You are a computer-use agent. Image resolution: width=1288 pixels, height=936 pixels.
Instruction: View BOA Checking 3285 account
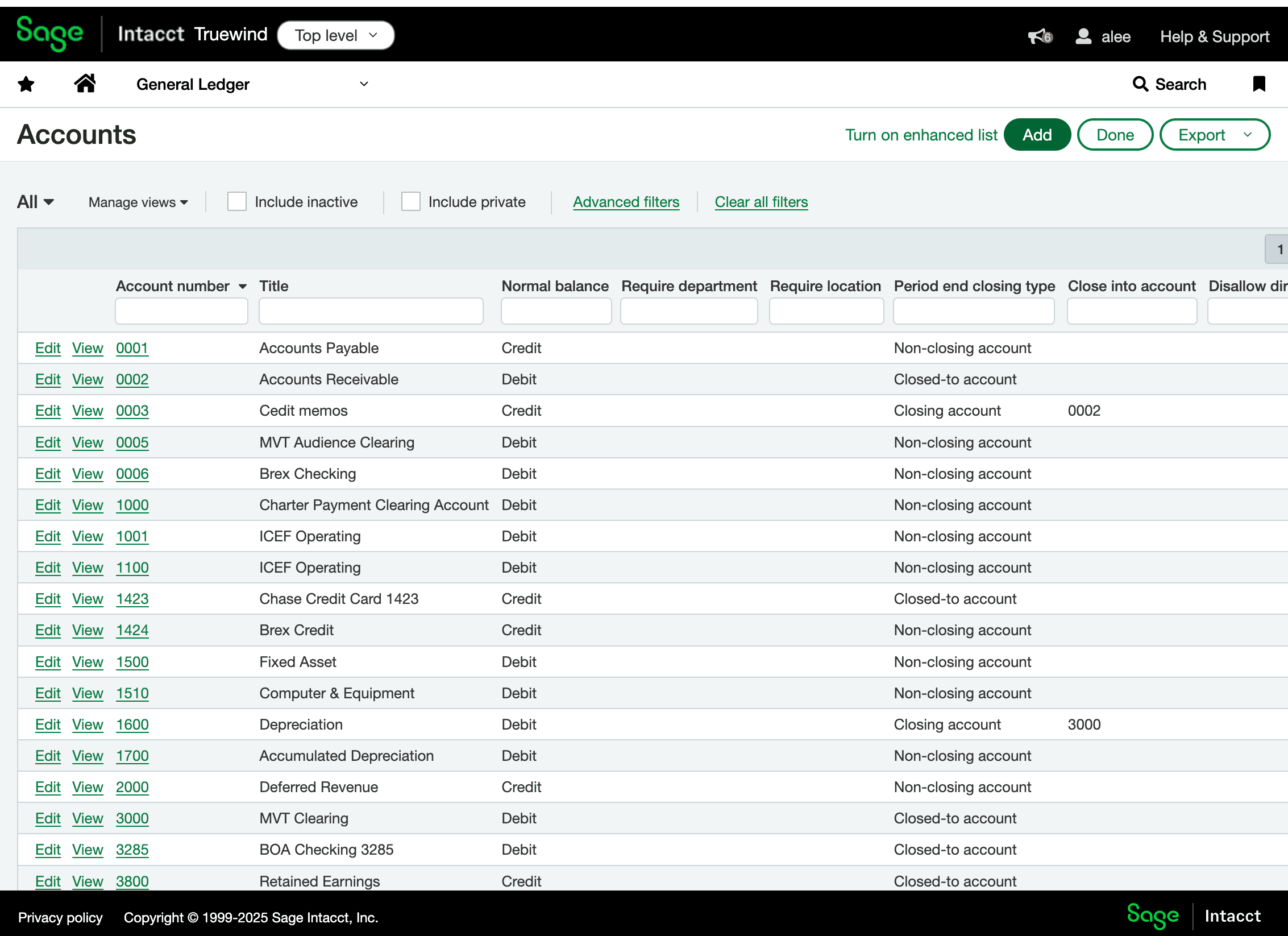88,850
